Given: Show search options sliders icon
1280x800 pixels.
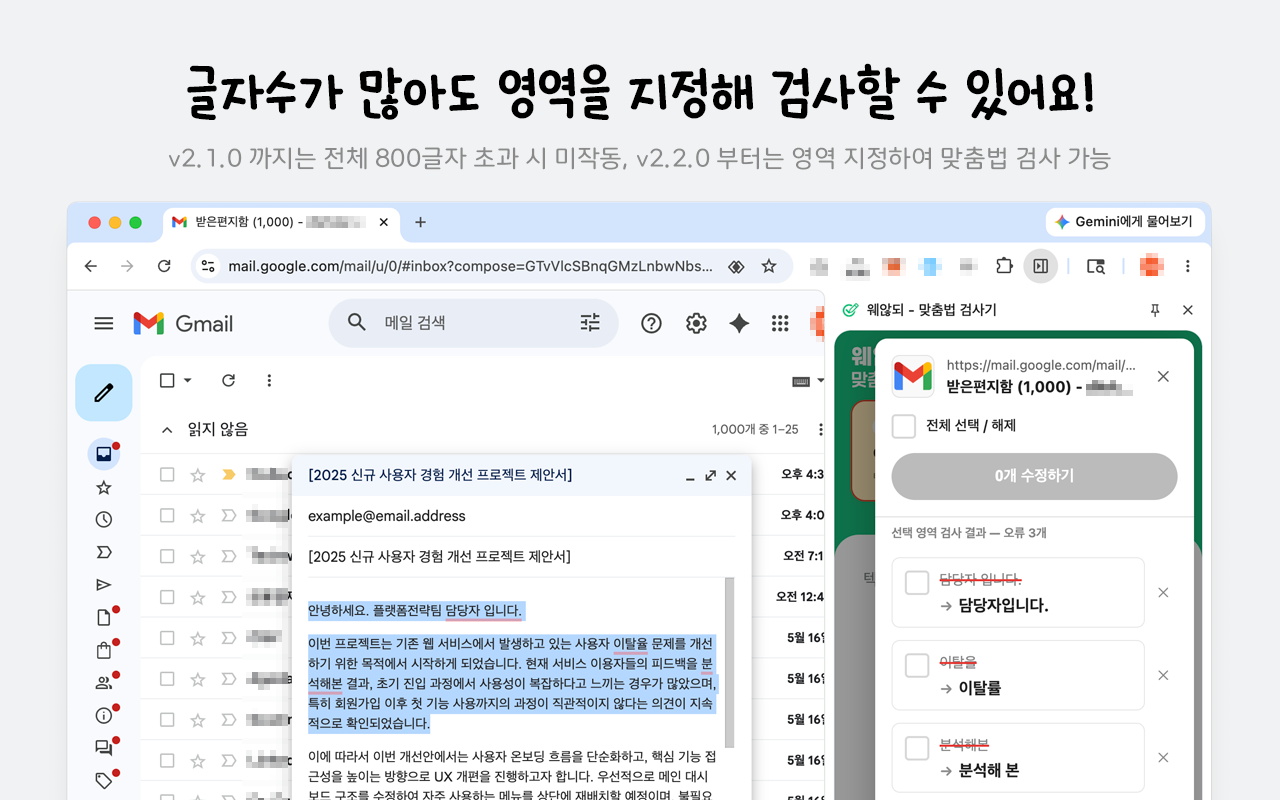Looking at the screenshot, I should pyautogui.click(x=590, y=322).
